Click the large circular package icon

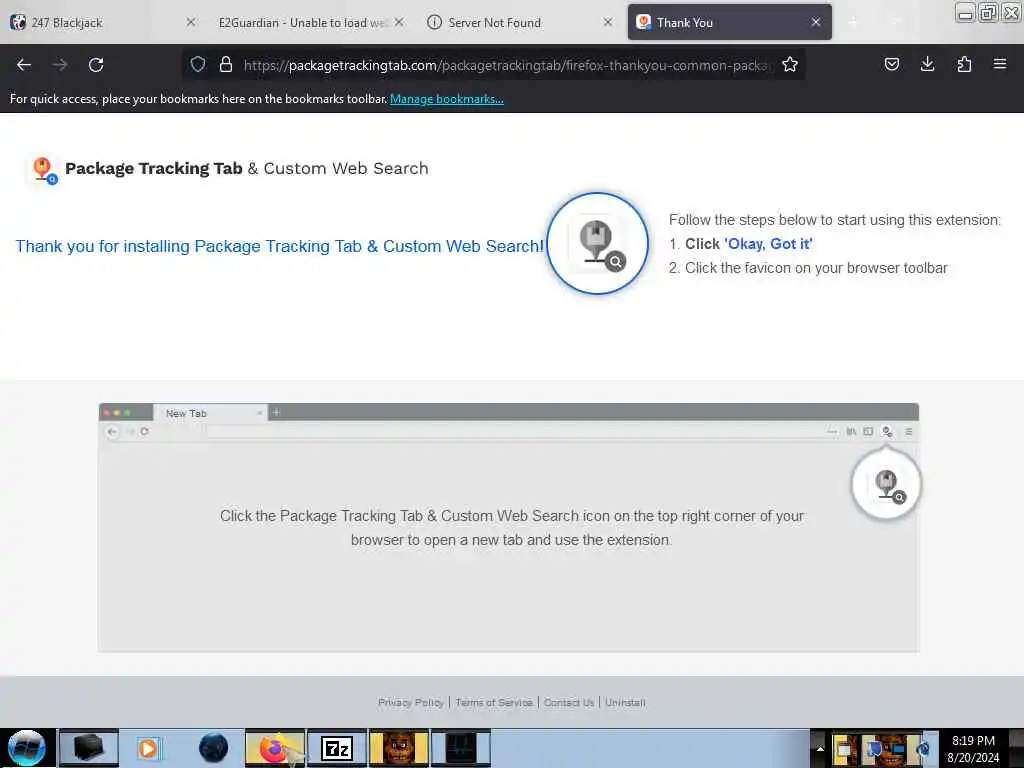click(597, 243)
